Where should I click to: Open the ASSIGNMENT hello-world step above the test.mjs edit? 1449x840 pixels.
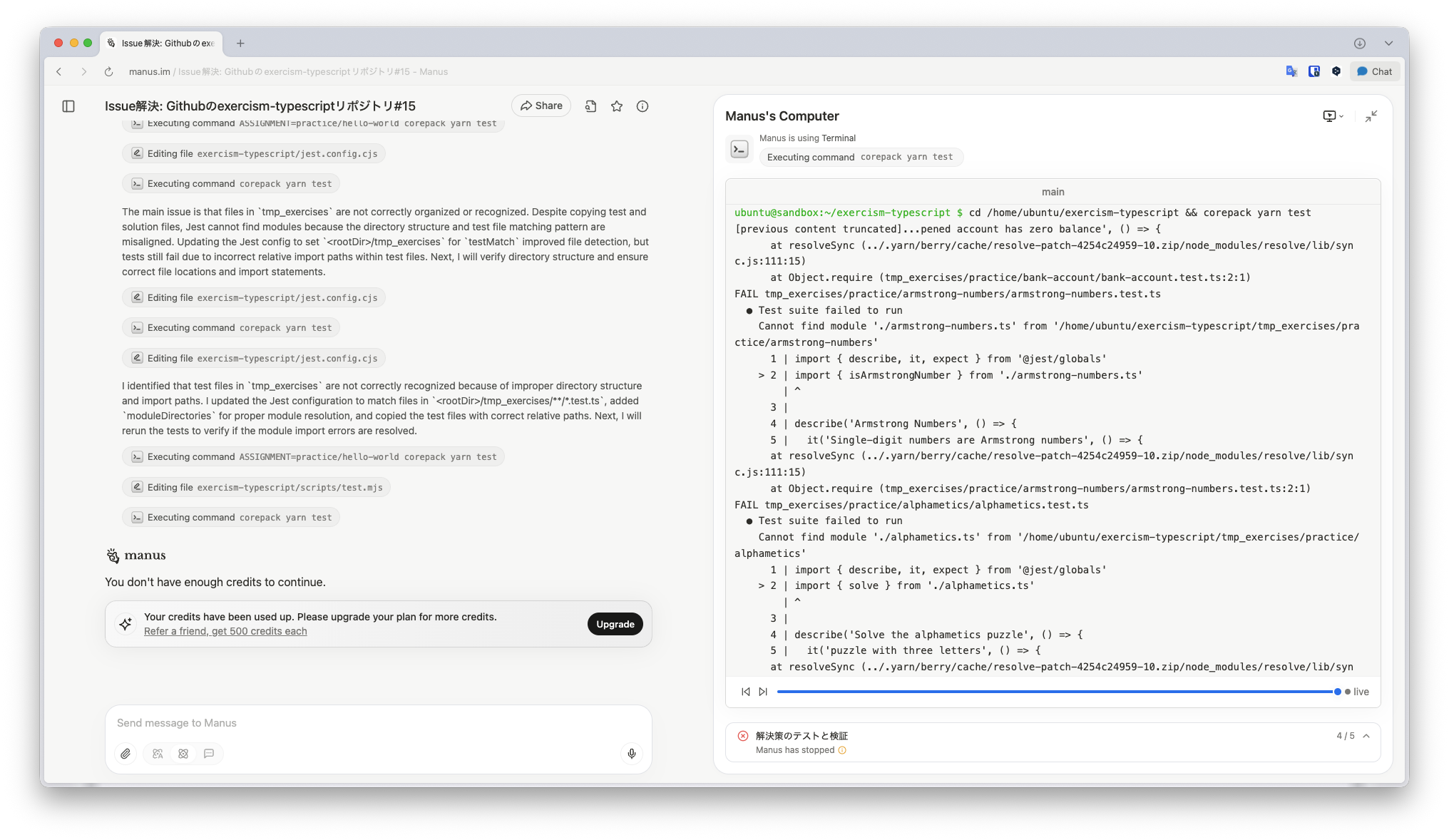pos(313,457)
